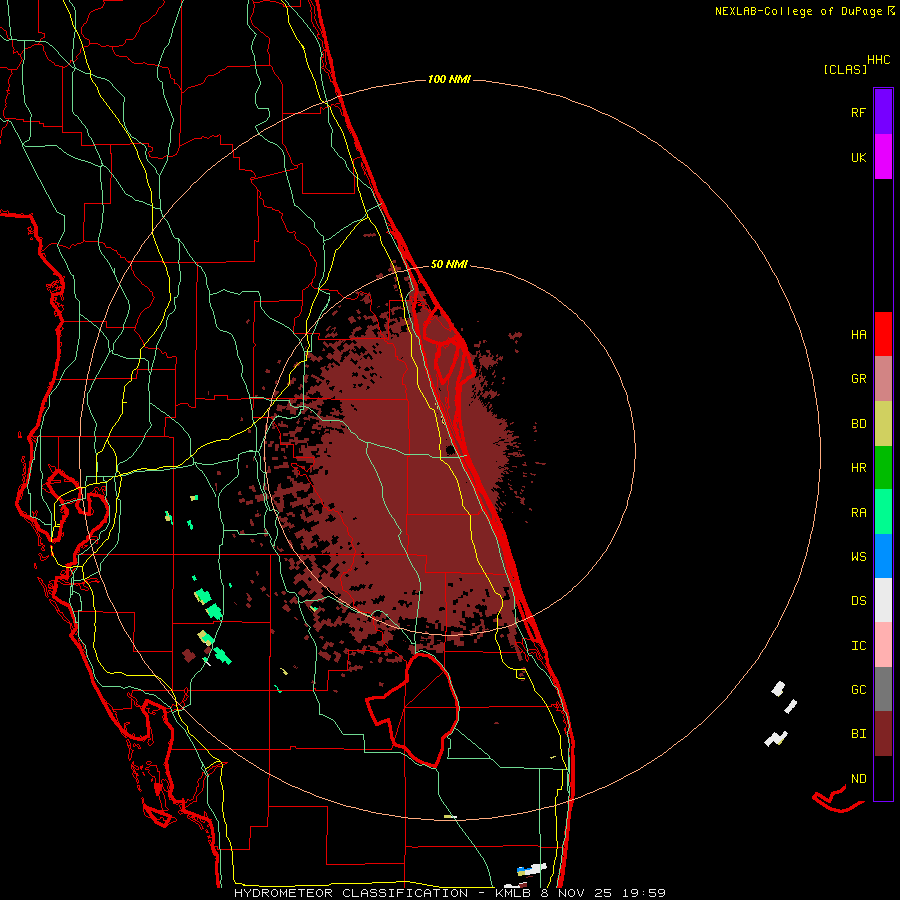
Task: Click the HA legend label
Action: click(x=858, y=335)
